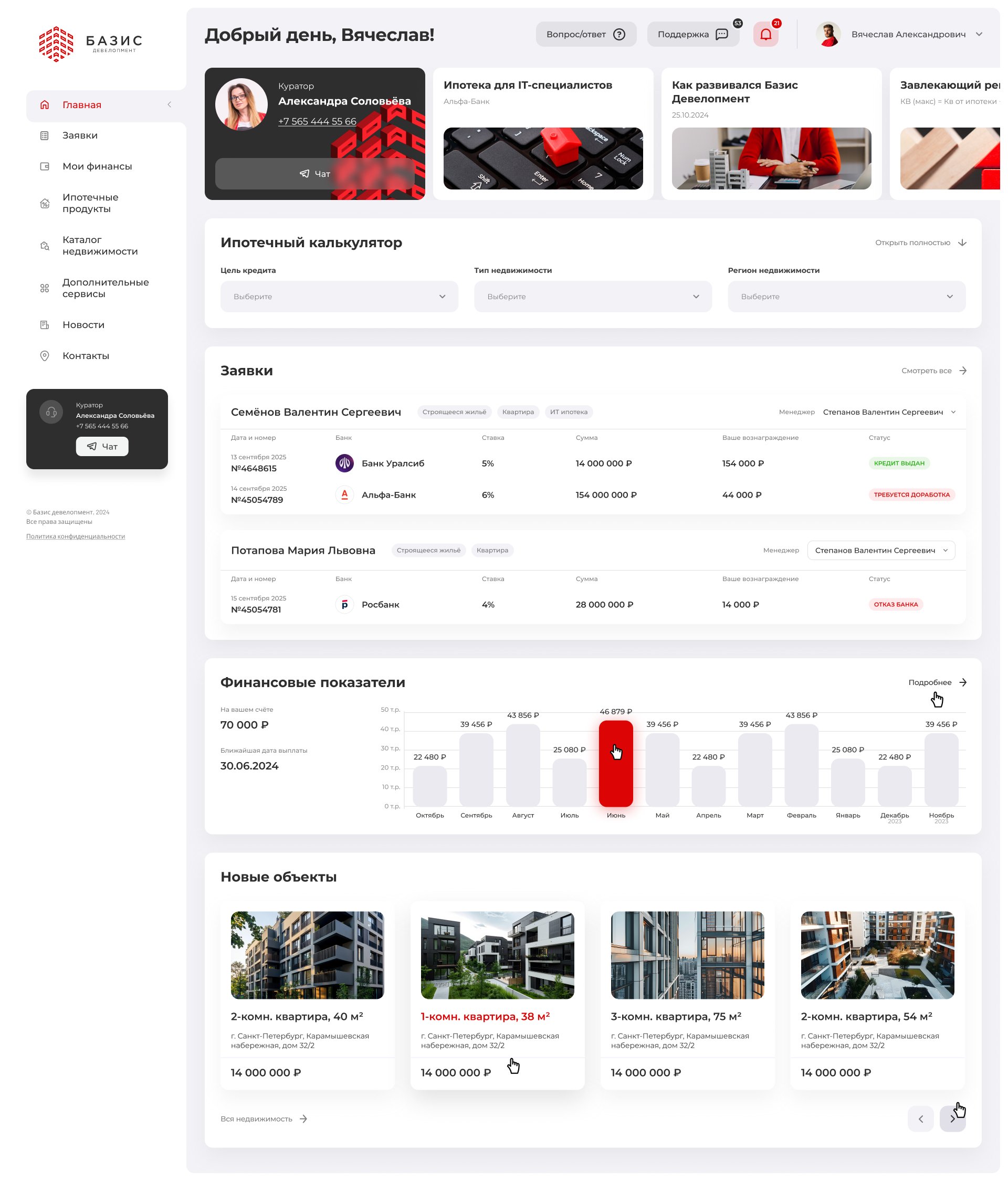Image resolution: width=1008 pixels, height=1181 pixels.
Task: Click the Альфа-Банк logo icon
Action: pyautogui.click(x=344, y=495)
